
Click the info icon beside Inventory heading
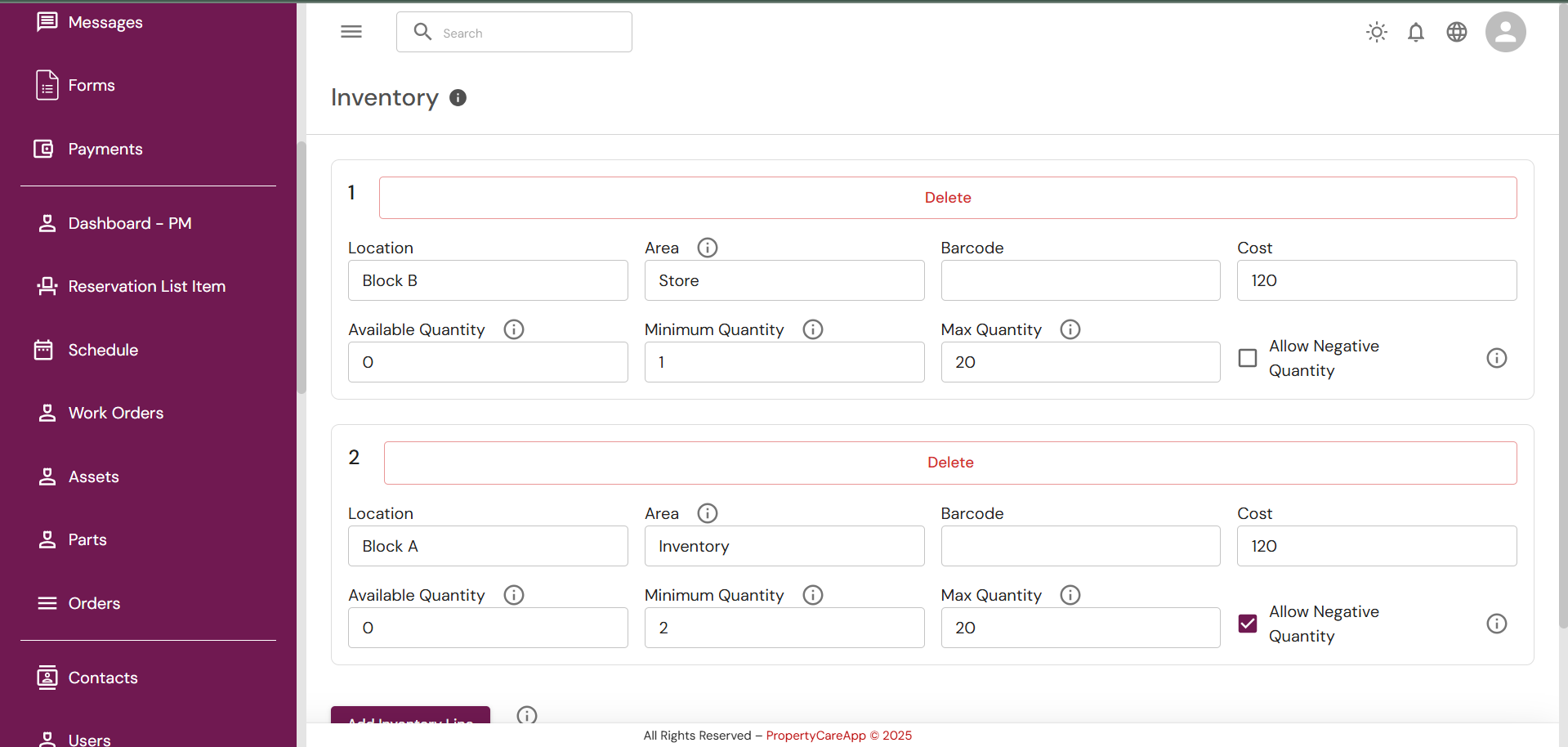(458, 98)
